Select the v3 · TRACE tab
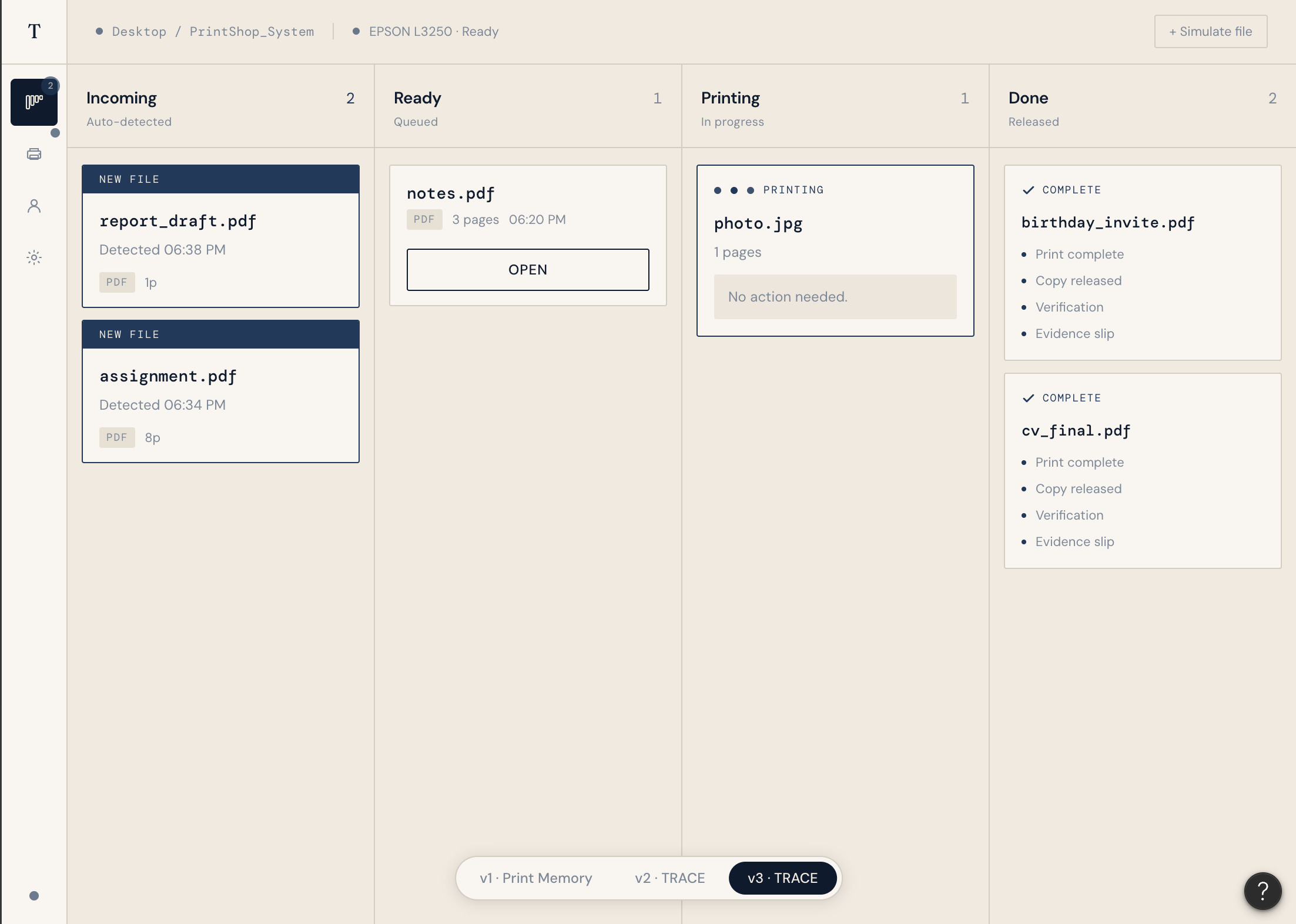This screenshot has width=1296, height=924. pos(782,878)
